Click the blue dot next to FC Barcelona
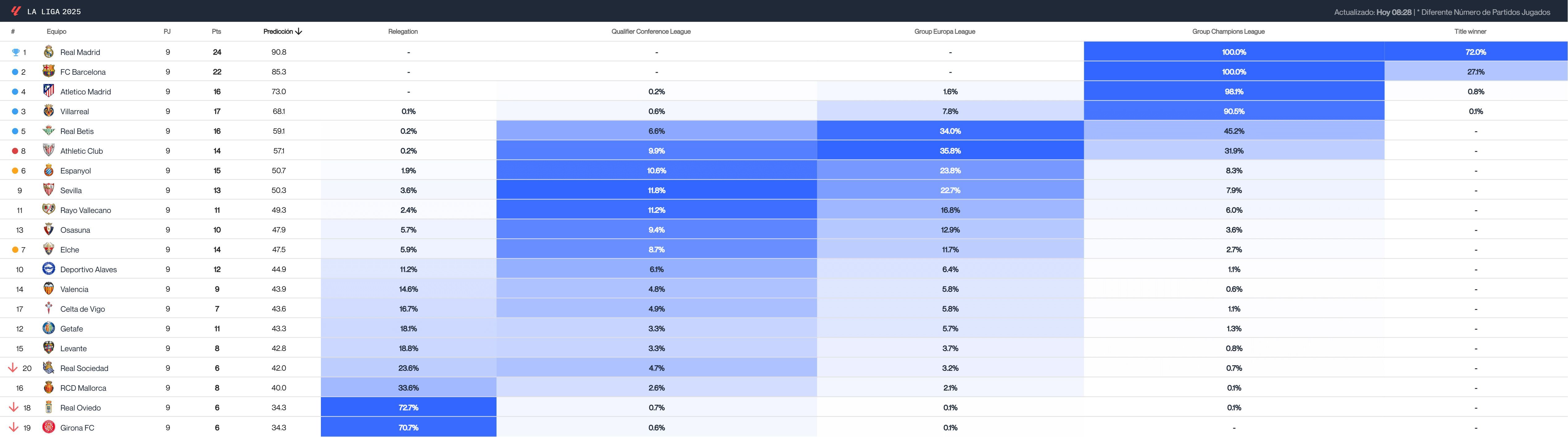1568x437 pixels. pyautogui.click(x=15, y=72)
